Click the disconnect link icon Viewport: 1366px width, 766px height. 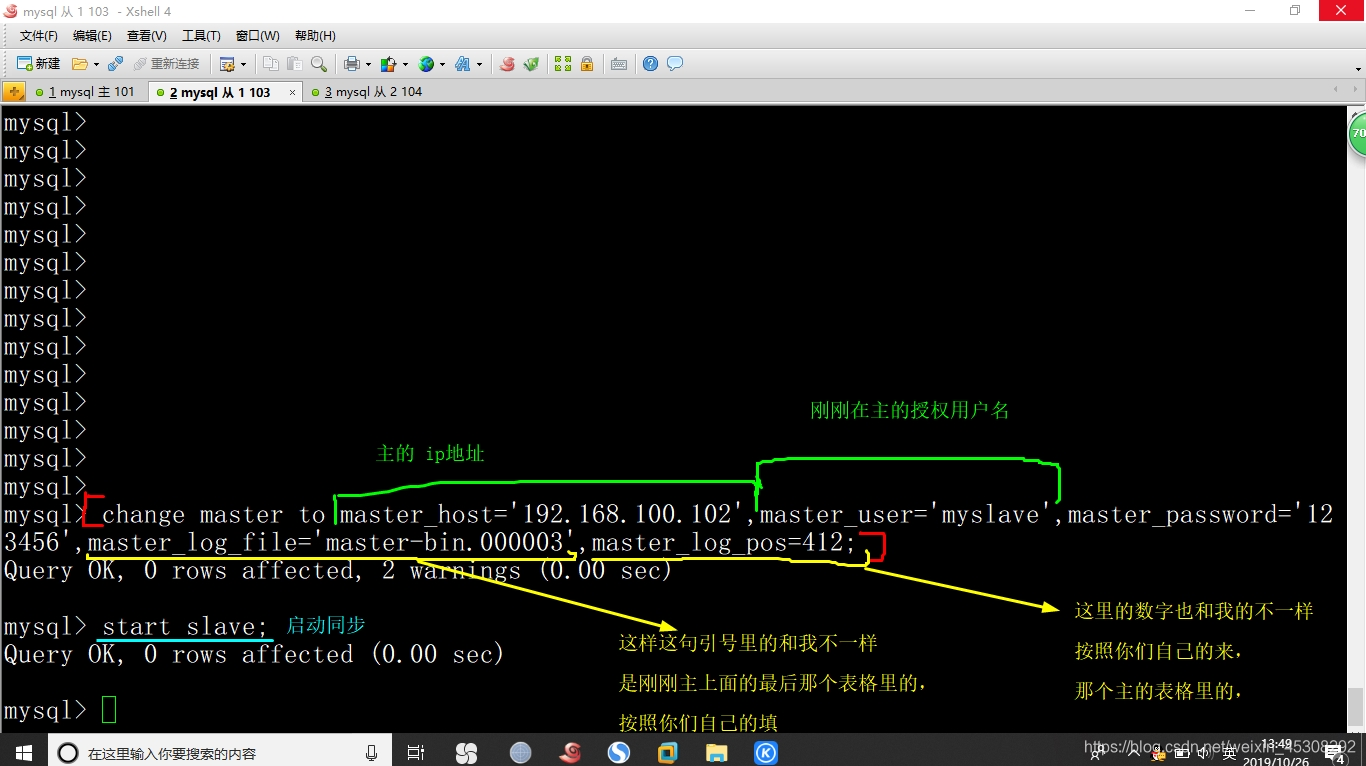116,64
